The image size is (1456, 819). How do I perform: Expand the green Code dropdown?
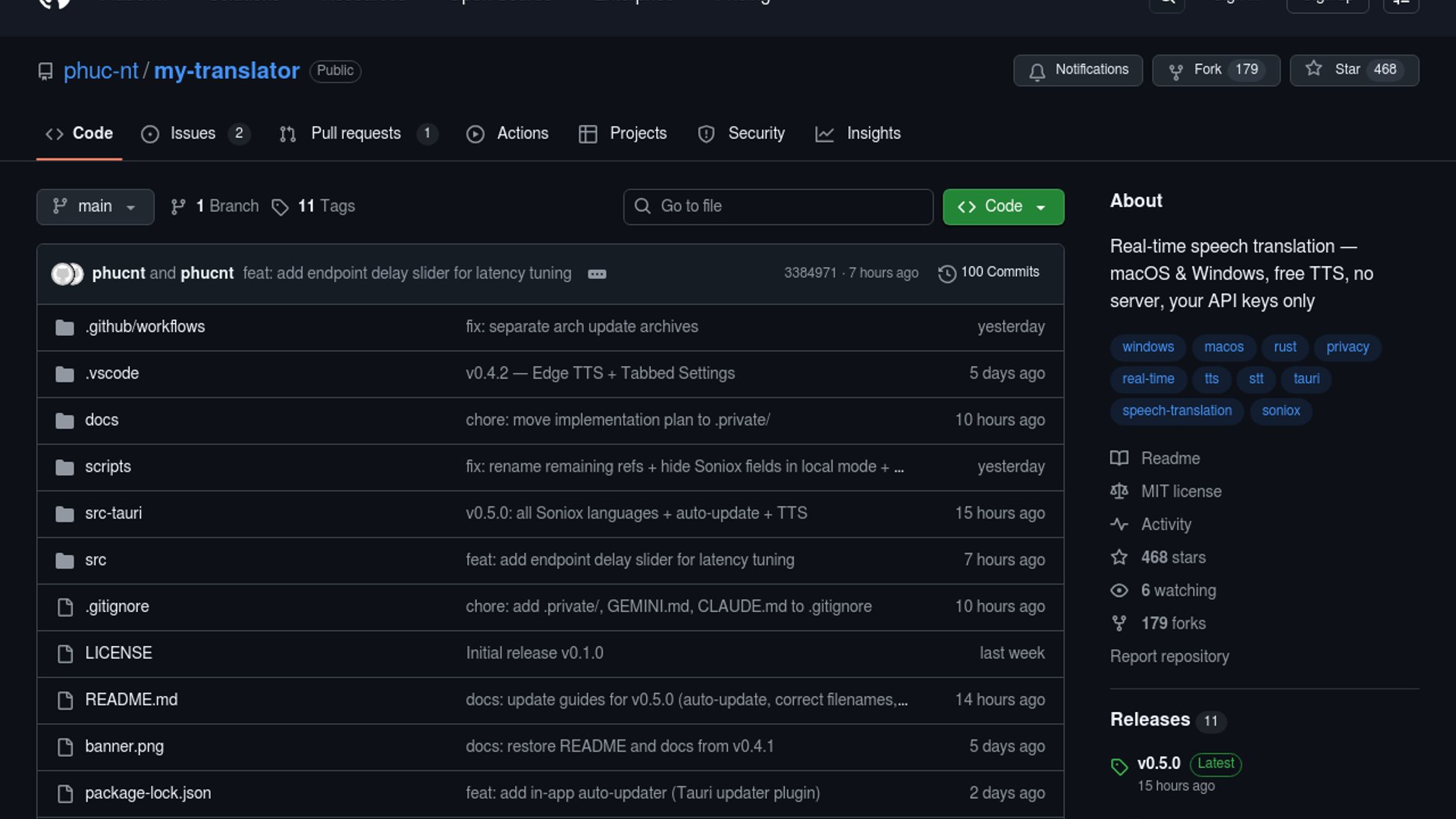[x=1003, y=206]
